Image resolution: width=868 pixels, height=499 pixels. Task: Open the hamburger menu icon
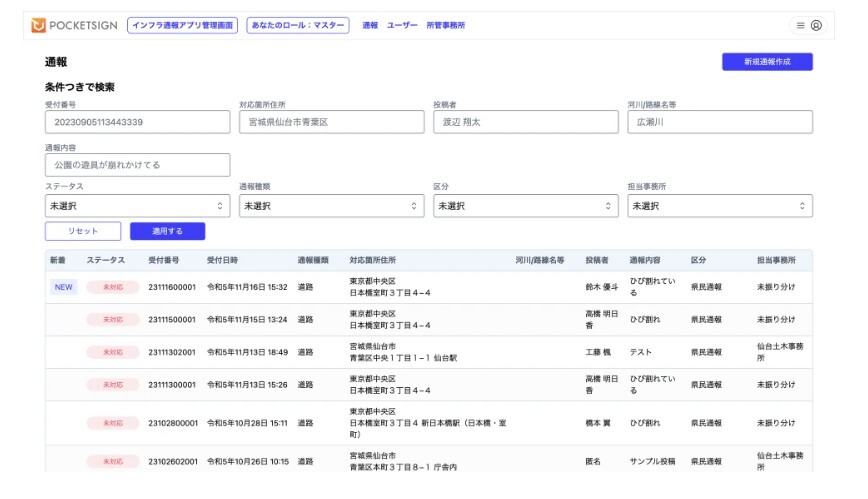coord(800,25)
